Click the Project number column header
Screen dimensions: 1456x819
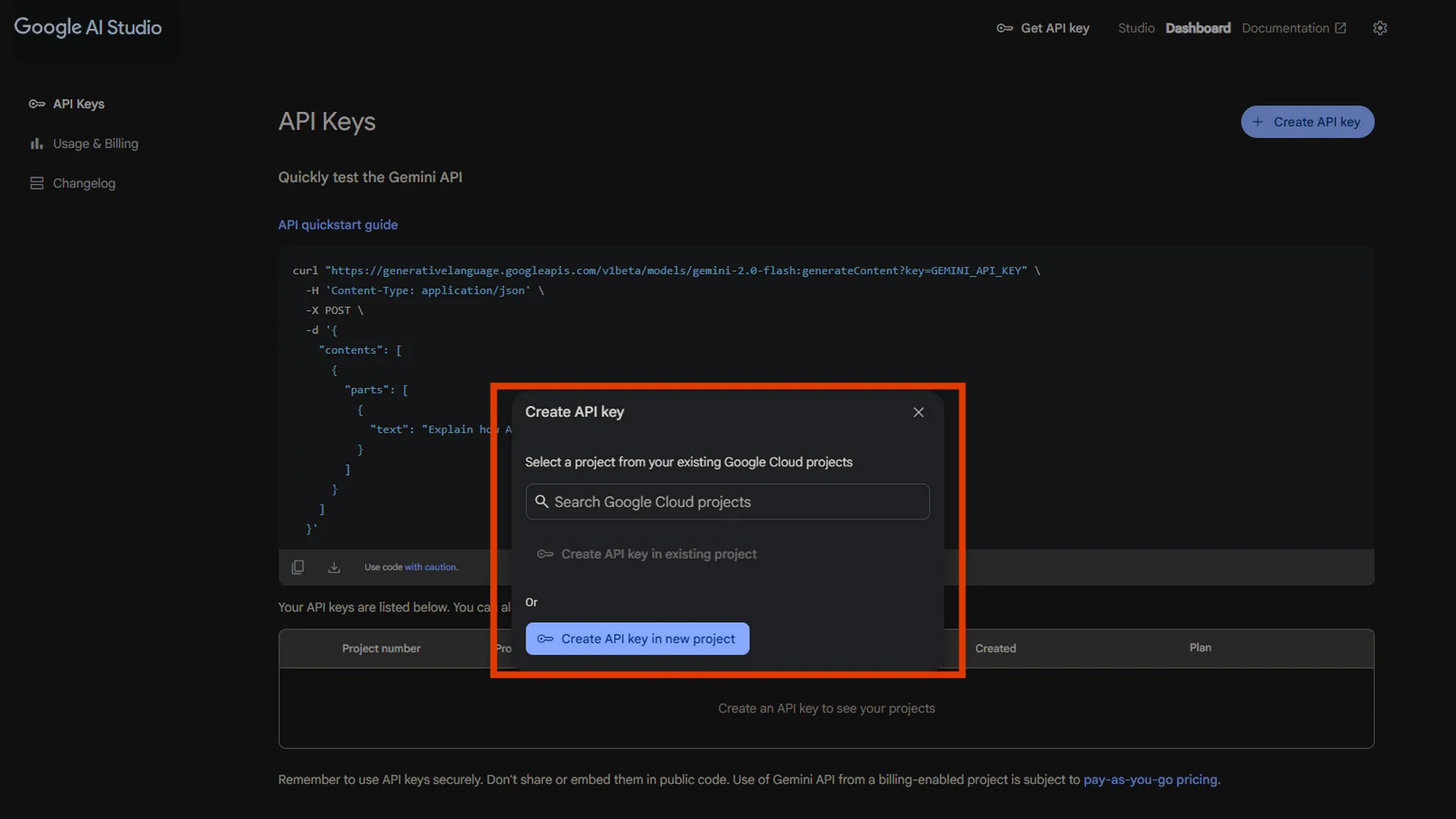[x=381, y=648]
